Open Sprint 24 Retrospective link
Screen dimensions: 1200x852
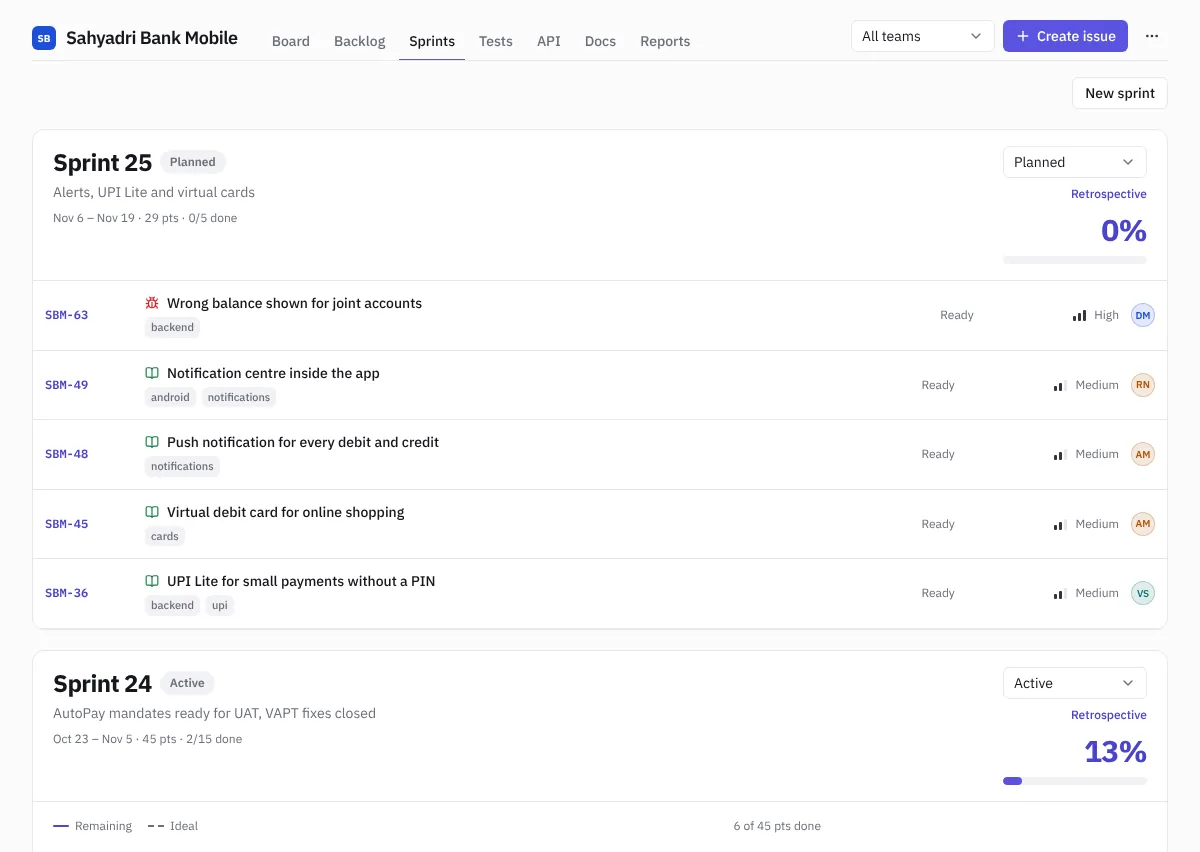(x=1109, y=715)
